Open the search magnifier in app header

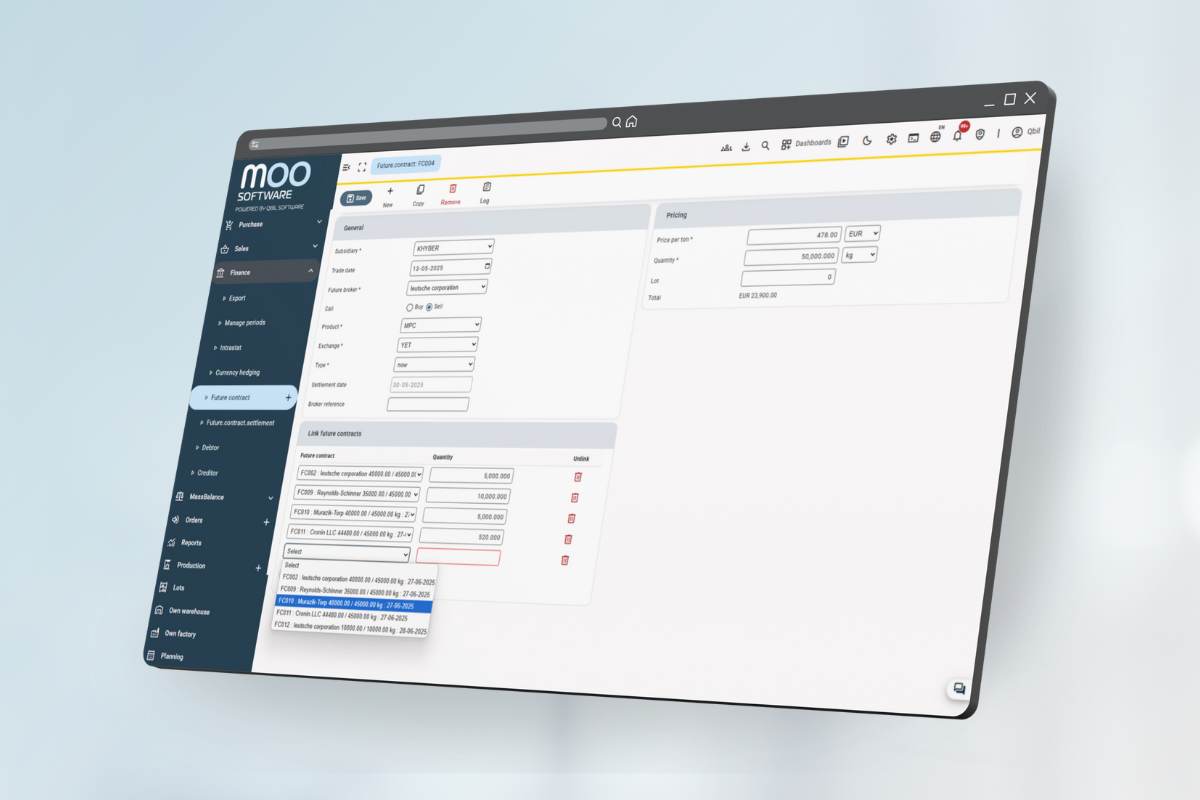click(x=766, y=145)
